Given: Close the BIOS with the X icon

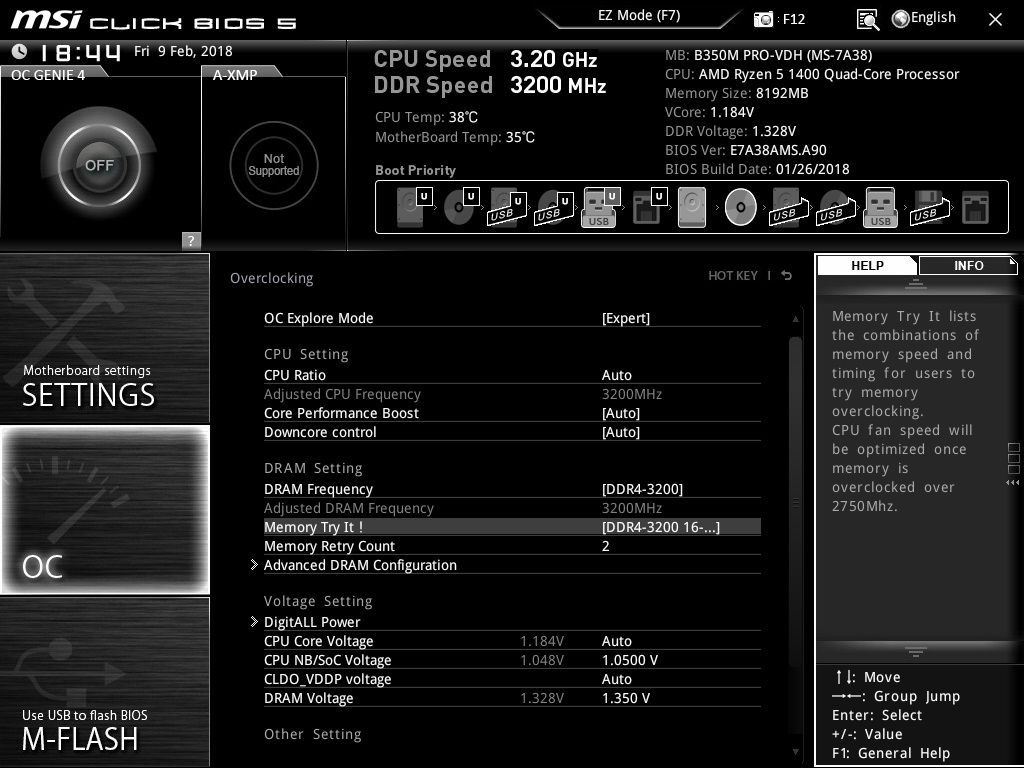Looking at the screenshot, I should click(x=995, y=20).
